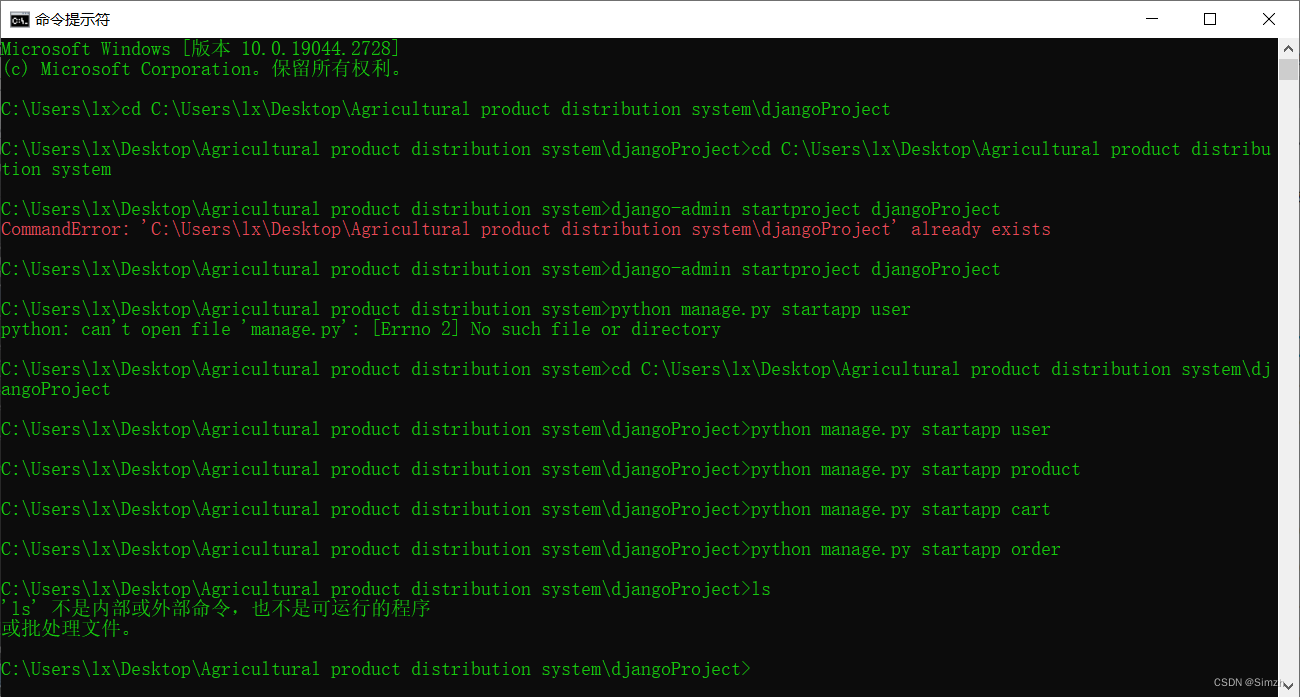Click the 'python manage.py startapp product' command
This screenshot has width=1300, height=697.
tap(915, 469)
